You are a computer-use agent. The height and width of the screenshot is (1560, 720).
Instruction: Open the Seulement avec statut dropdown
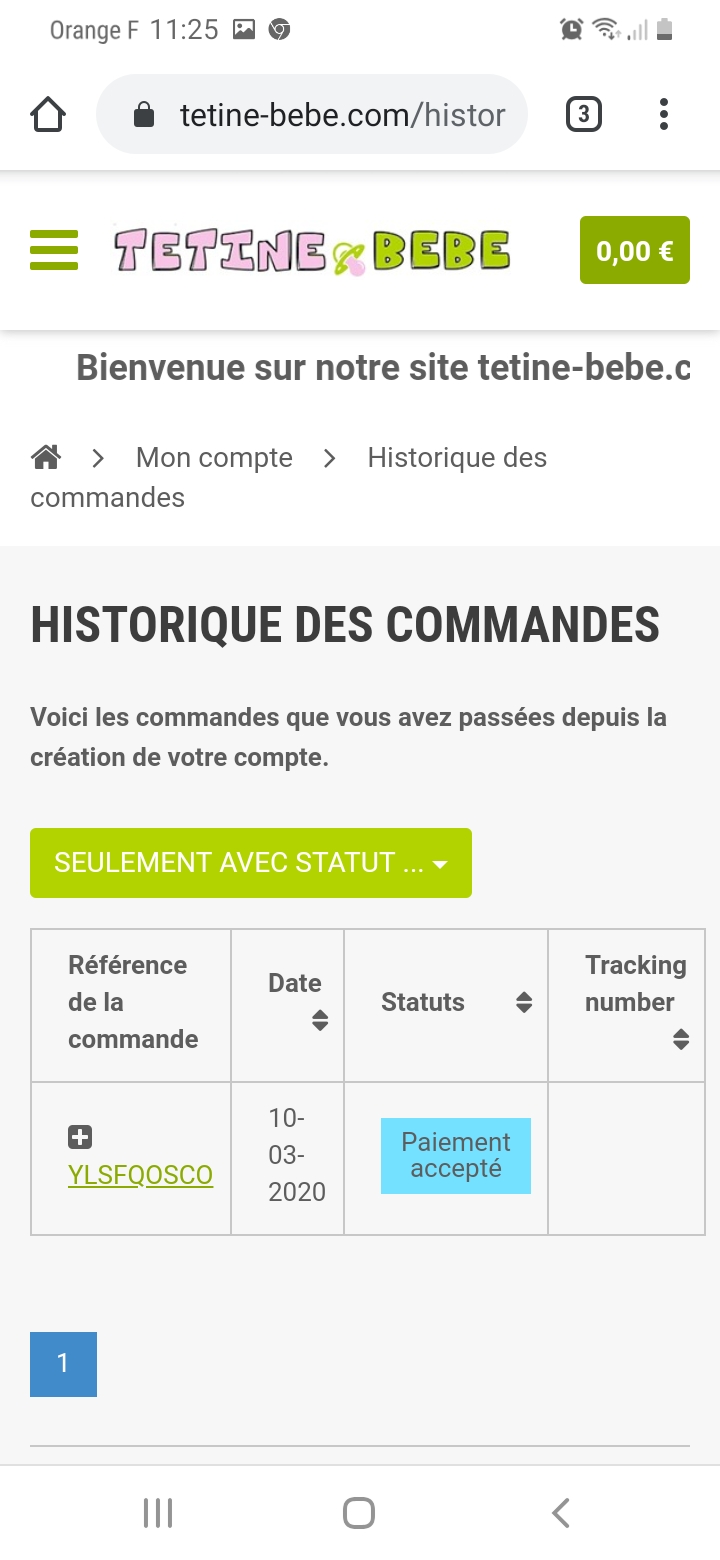(x=251, y=863)
